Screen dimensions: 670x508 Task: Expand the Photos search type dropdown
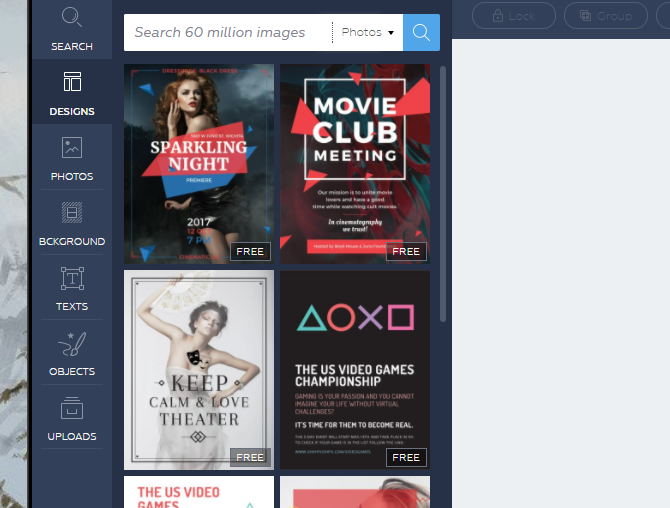coord(368,32)
